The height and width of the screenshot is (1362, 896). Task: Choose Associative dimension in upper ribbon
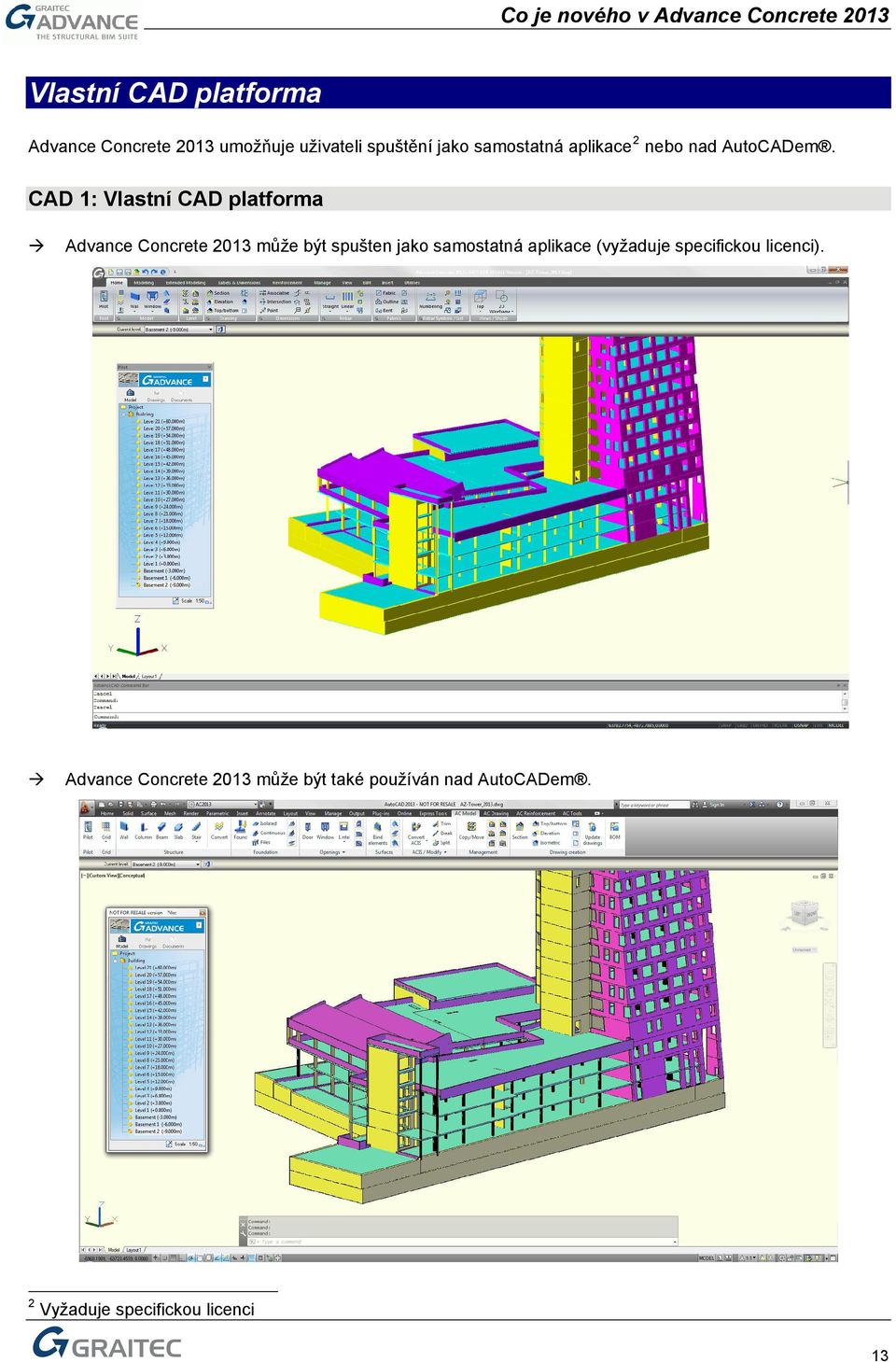pyautogui.click(x=274, y=293)
